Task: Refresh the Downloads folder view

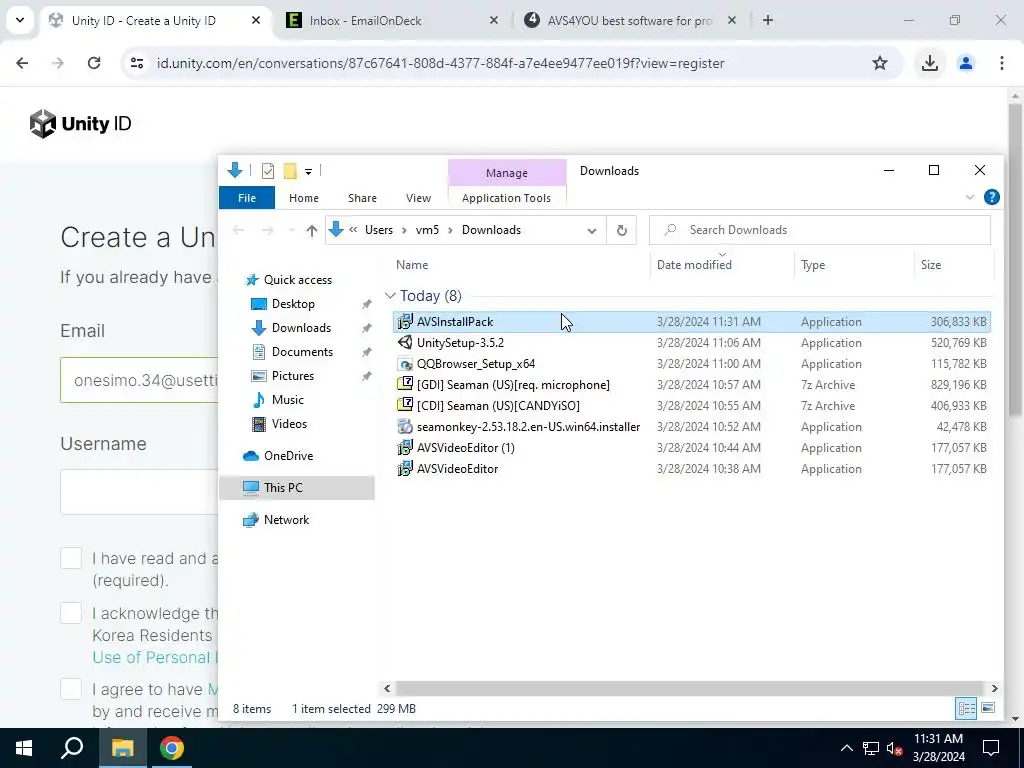Action: point(622,230)
